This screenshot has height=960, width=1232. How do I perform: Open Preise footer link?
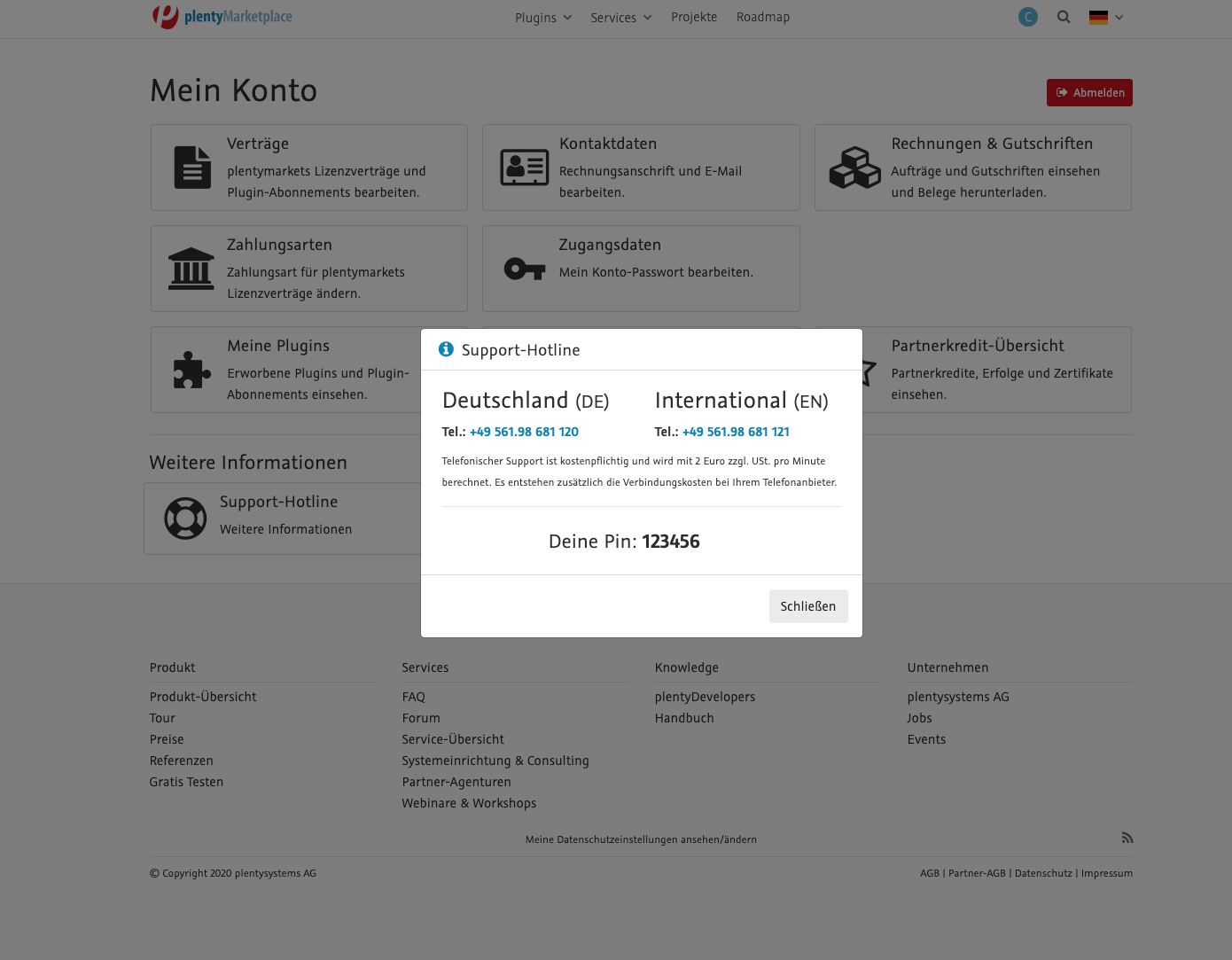click(167, 739)
